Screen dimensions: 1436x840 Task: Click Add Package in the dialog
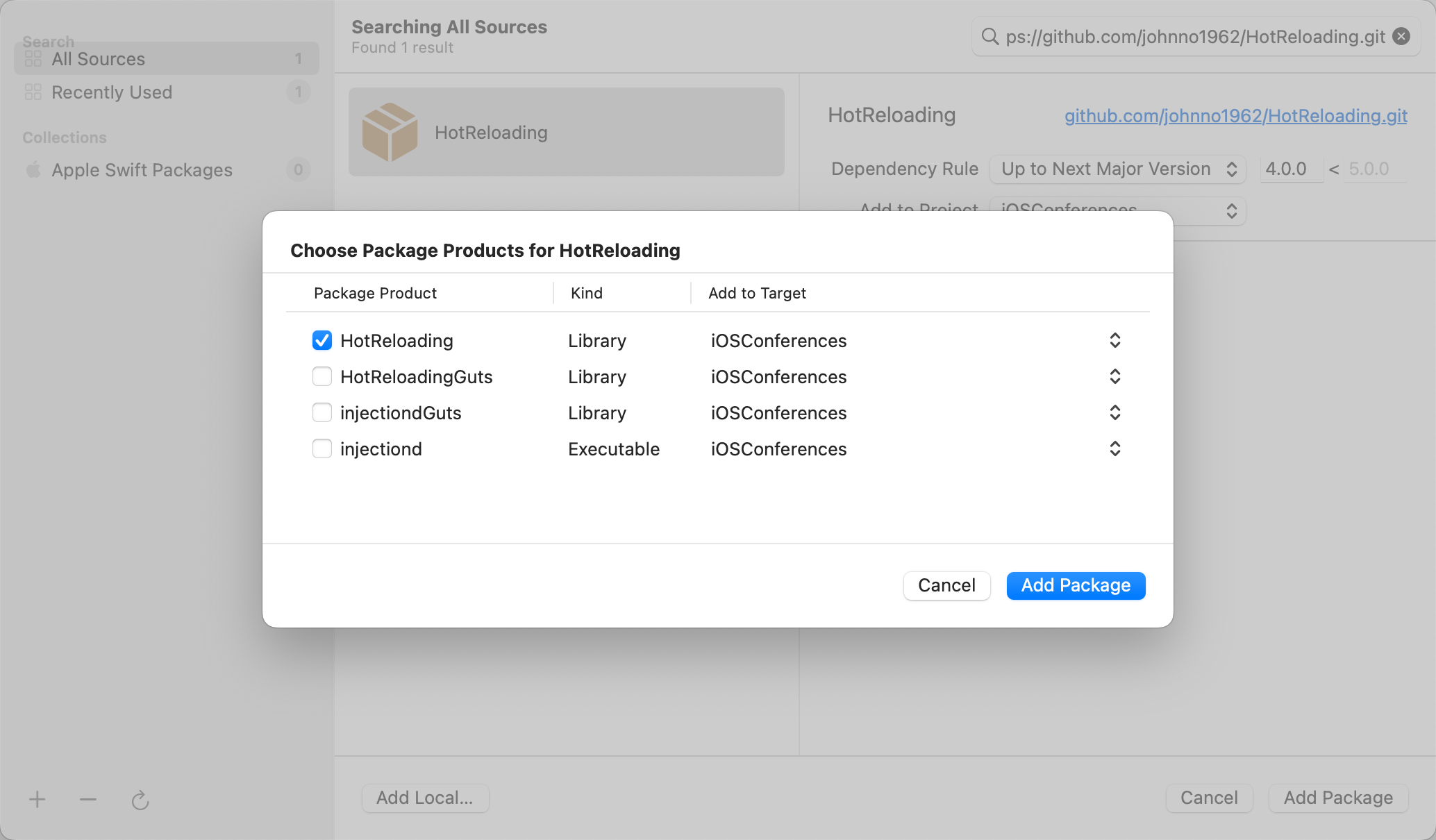(1076, 585)
